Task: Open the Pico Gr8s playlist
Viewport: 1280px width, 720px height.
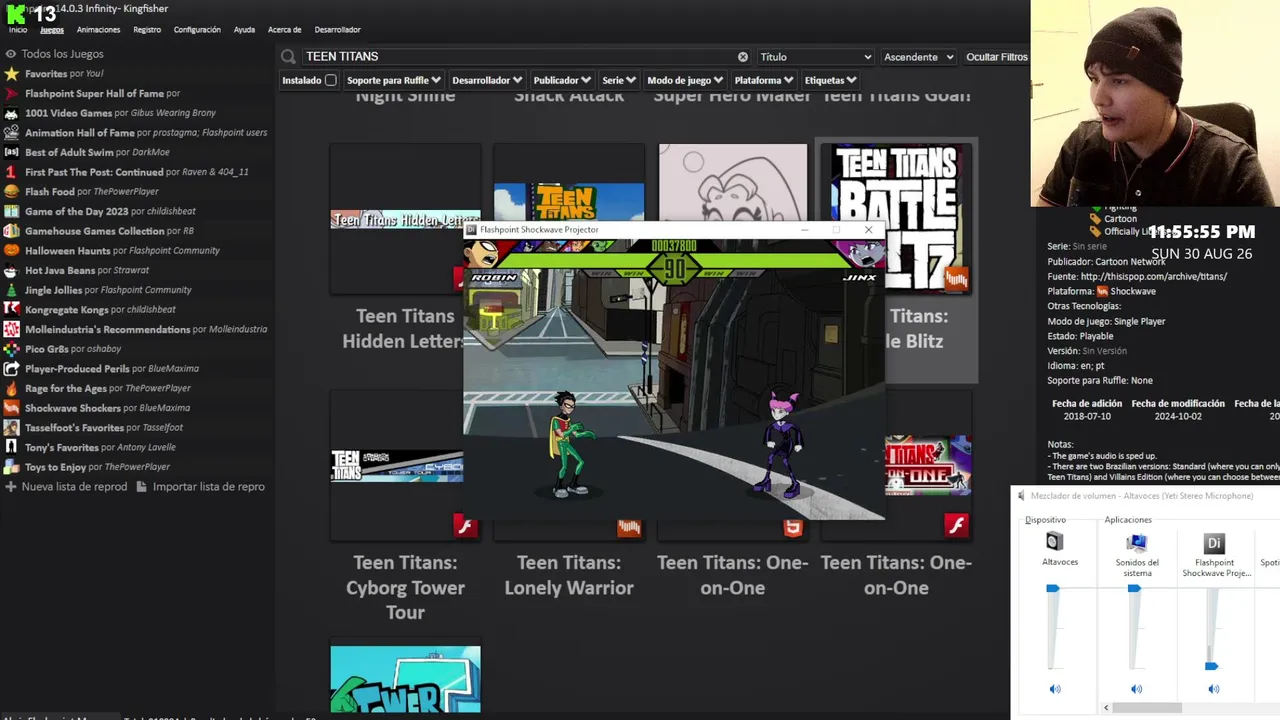Action: (x=73, y=349)
